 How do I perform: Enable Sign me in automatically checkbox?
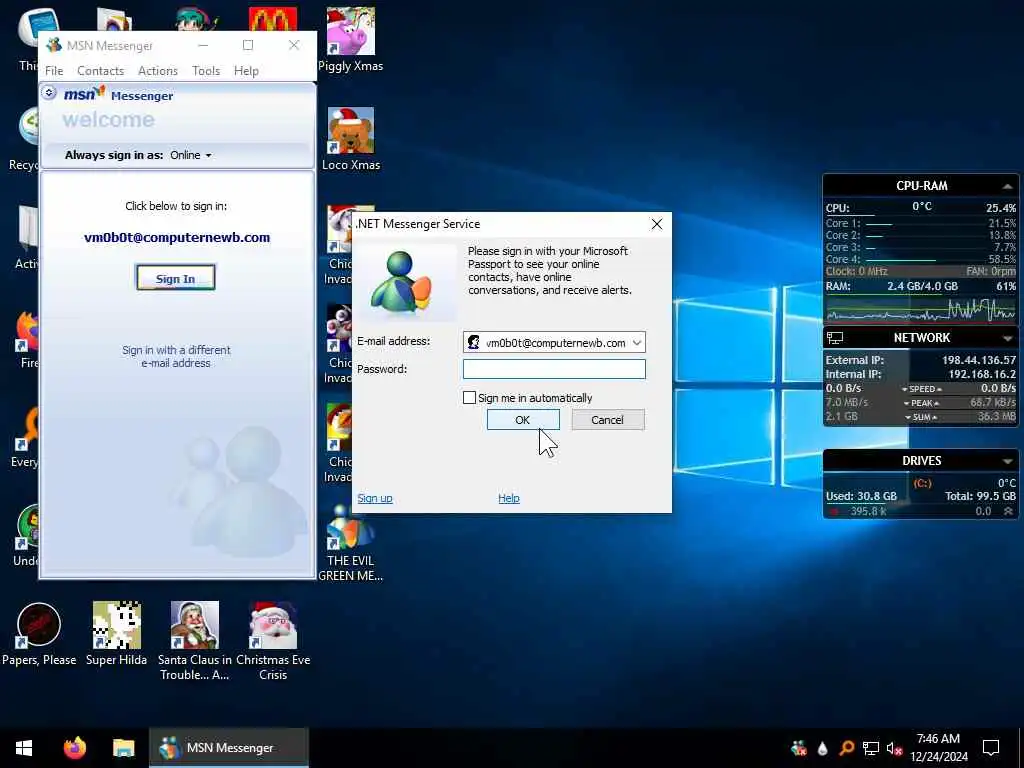pos(469,398)
